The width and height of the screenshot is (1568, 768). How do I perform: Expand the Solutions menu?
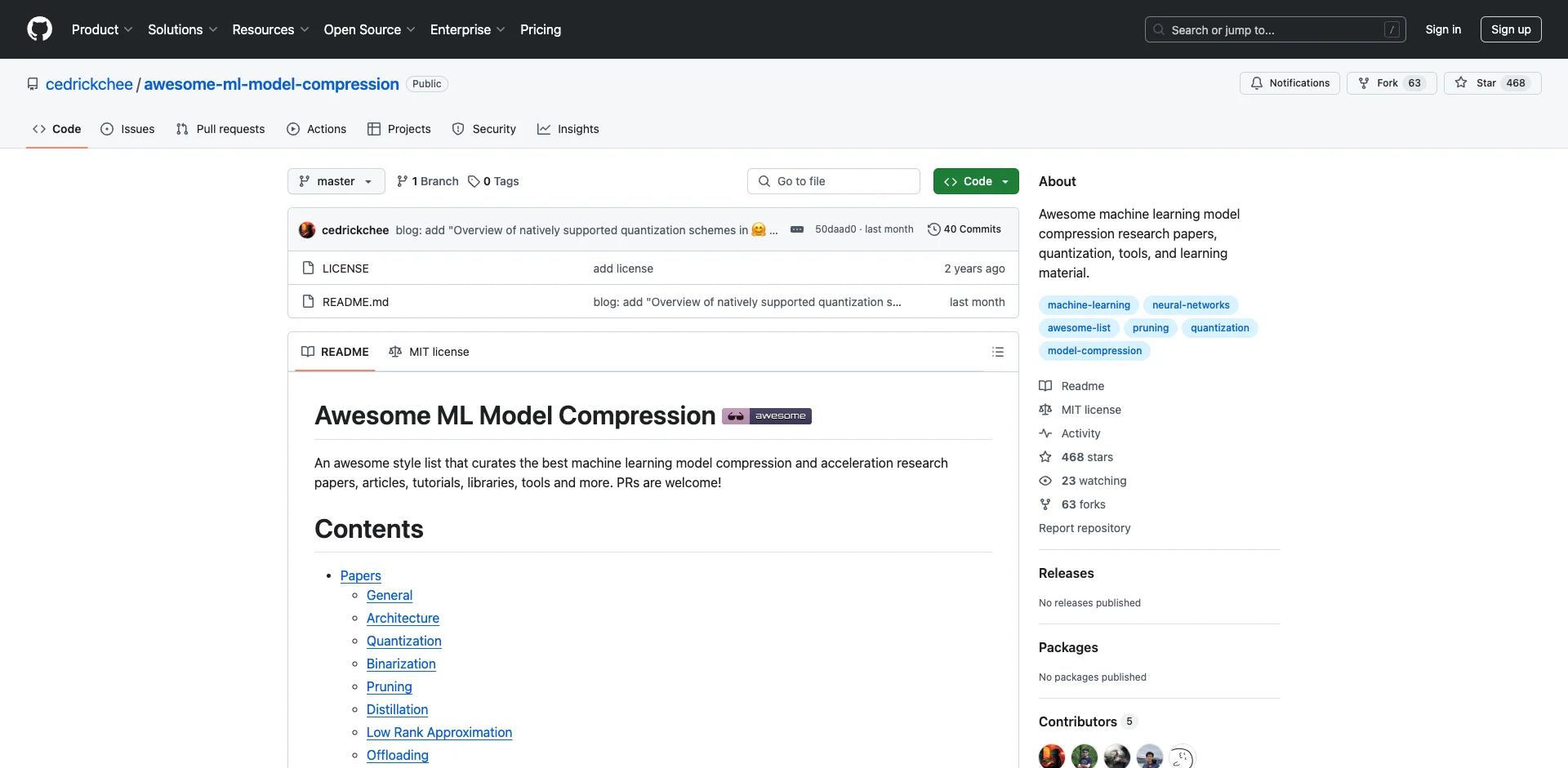(x=182, y=29)
